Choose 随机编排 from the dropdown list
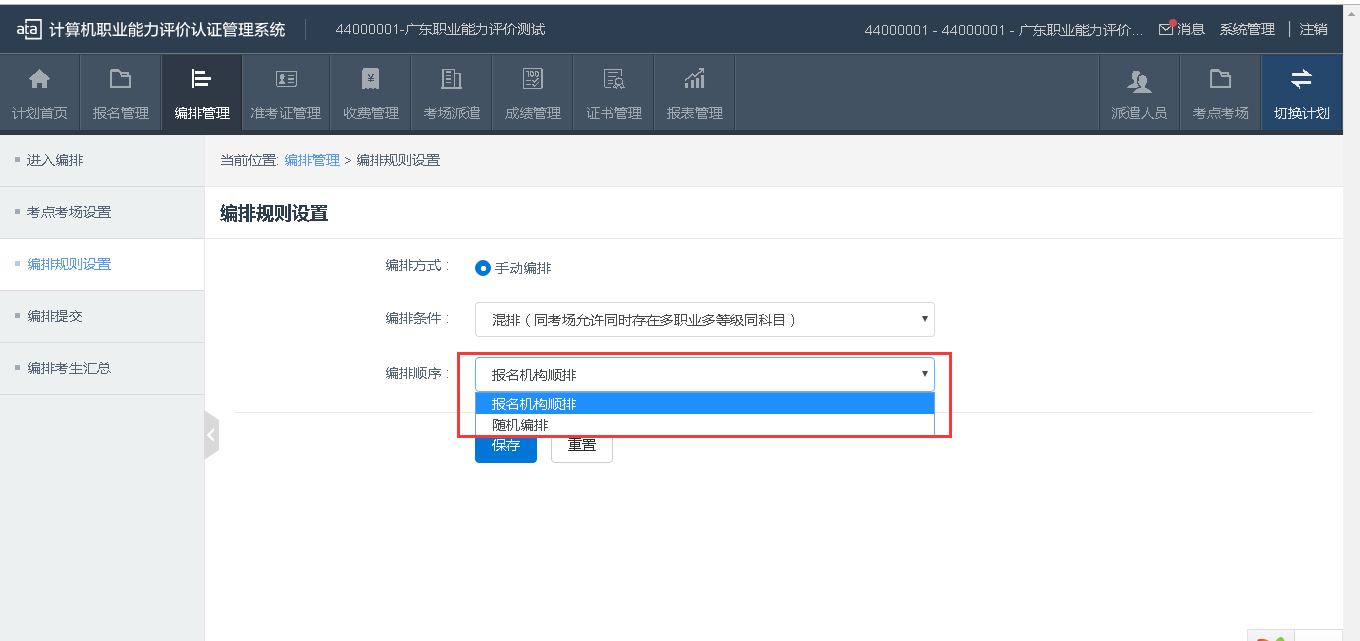Viewport: 1360px width, 641px height. tap(705, 425)
